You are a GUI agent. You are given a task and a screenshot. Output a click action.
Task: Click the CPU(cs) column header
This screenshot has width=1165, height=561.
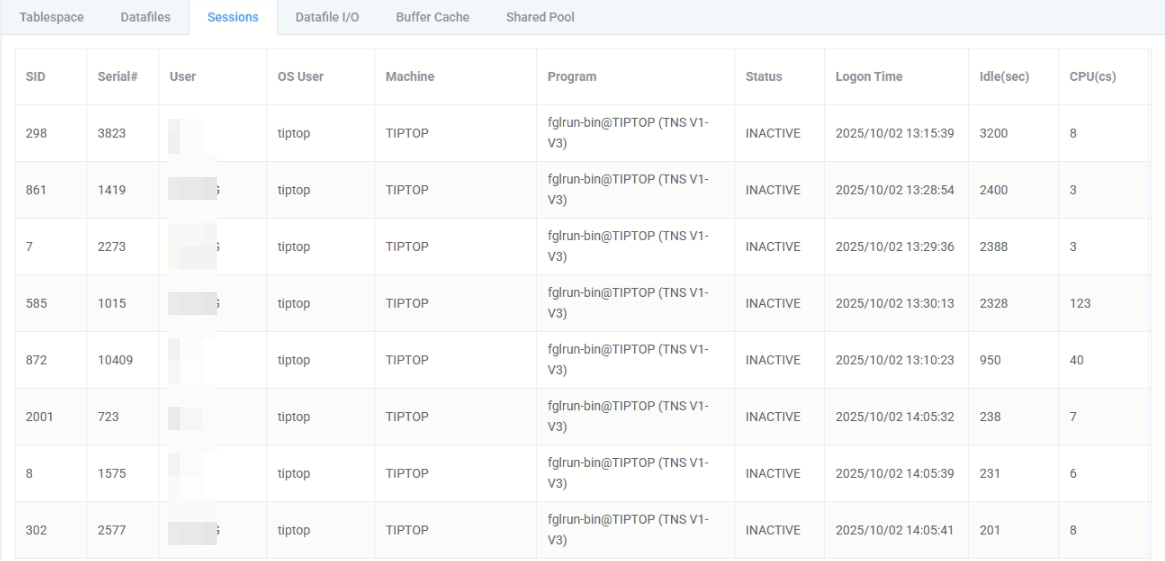click(1092, 77)
